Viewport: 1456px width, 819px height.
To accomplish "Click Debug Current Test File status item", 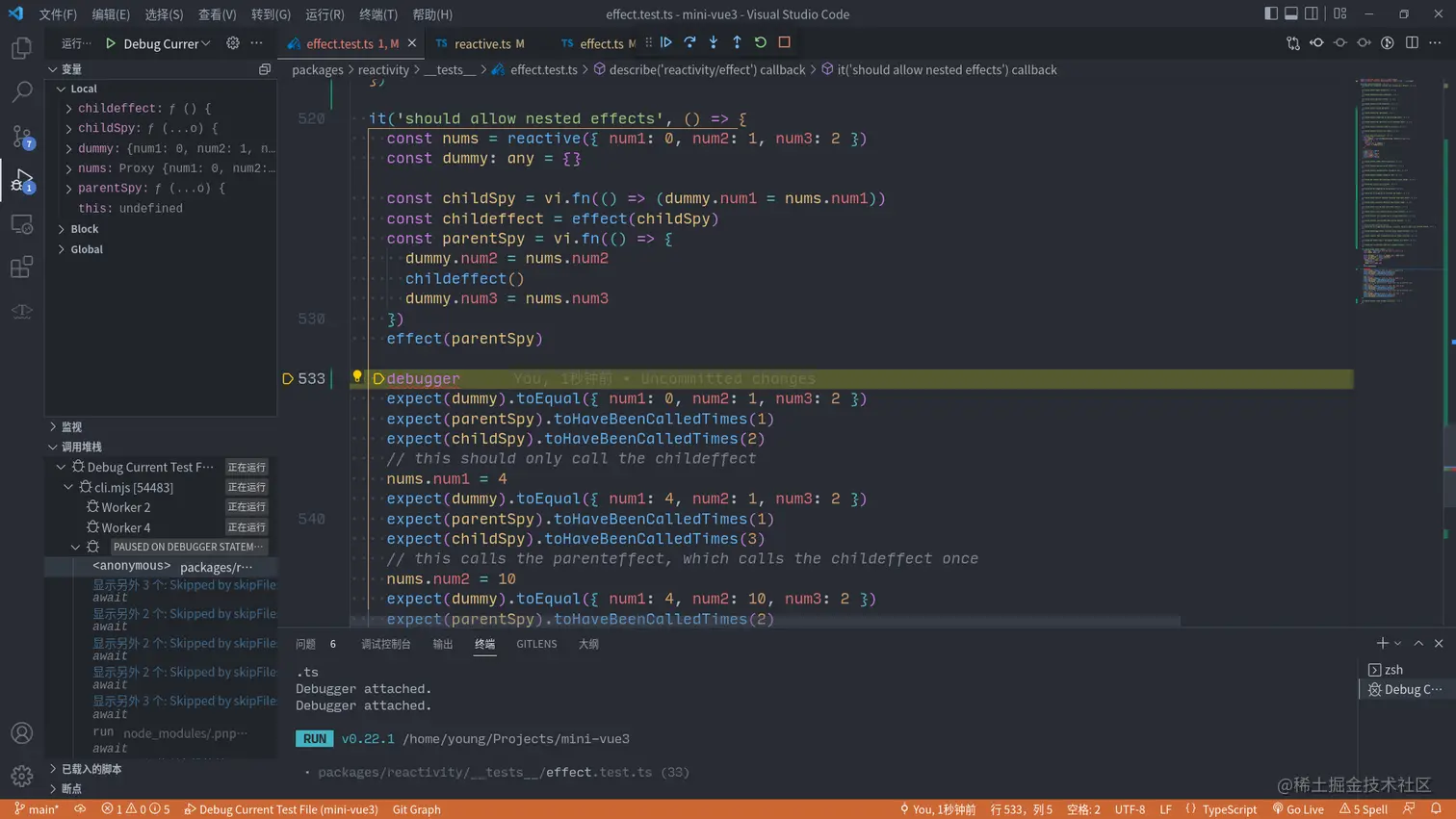I will point(280,809).
